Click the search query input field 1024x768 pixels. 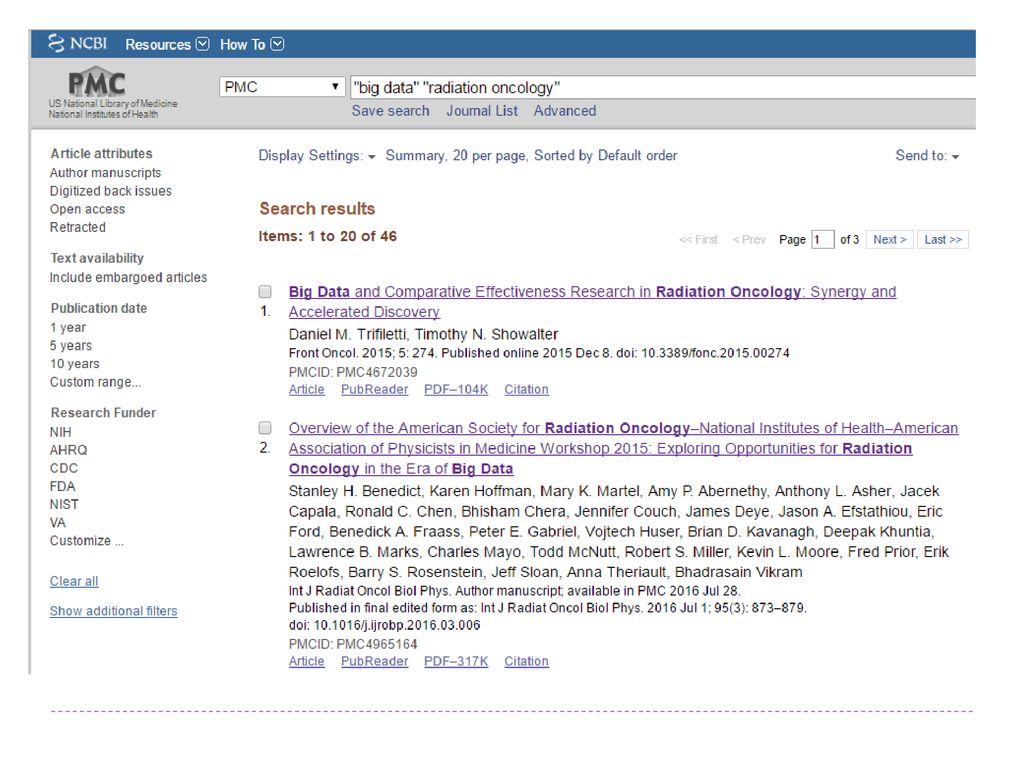pyautogui.click(x=663, y=88)
